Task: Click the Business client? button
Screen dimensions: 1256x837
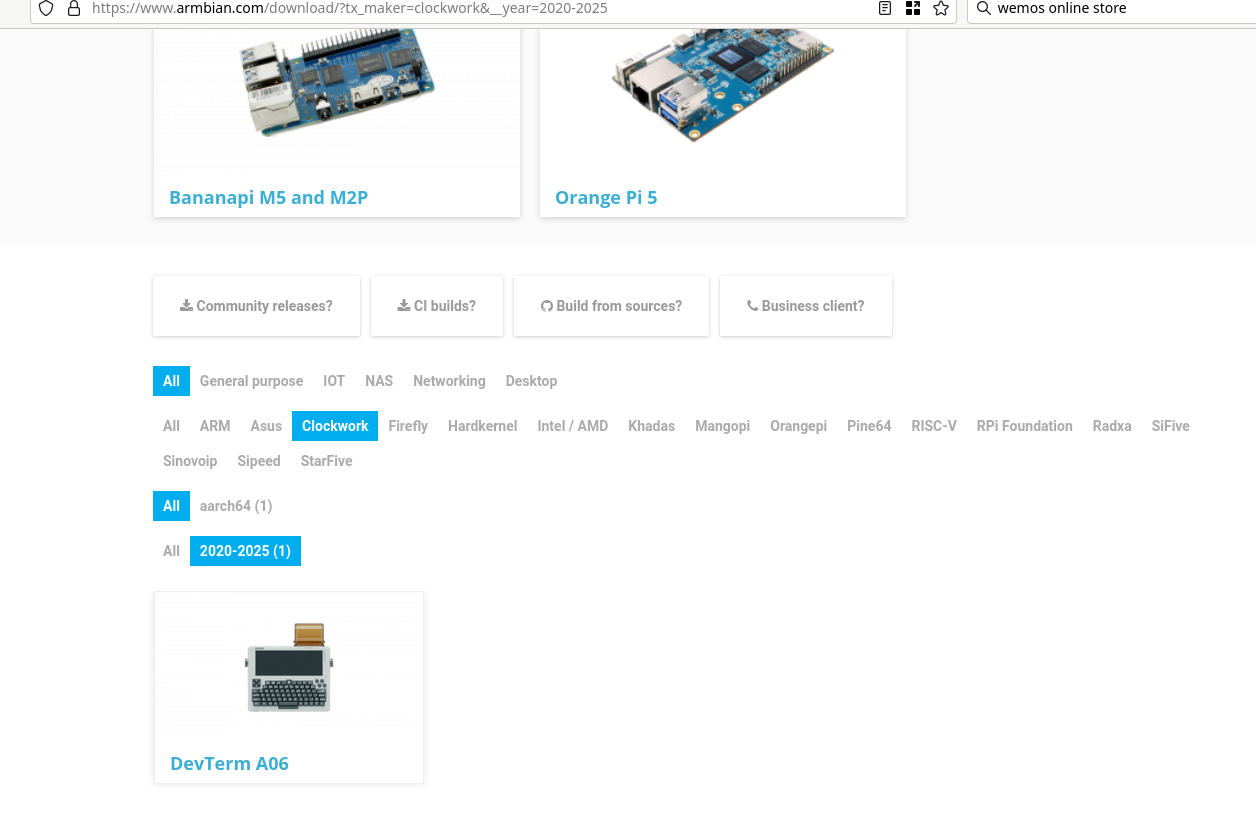Action: click(x=806, y=306)
